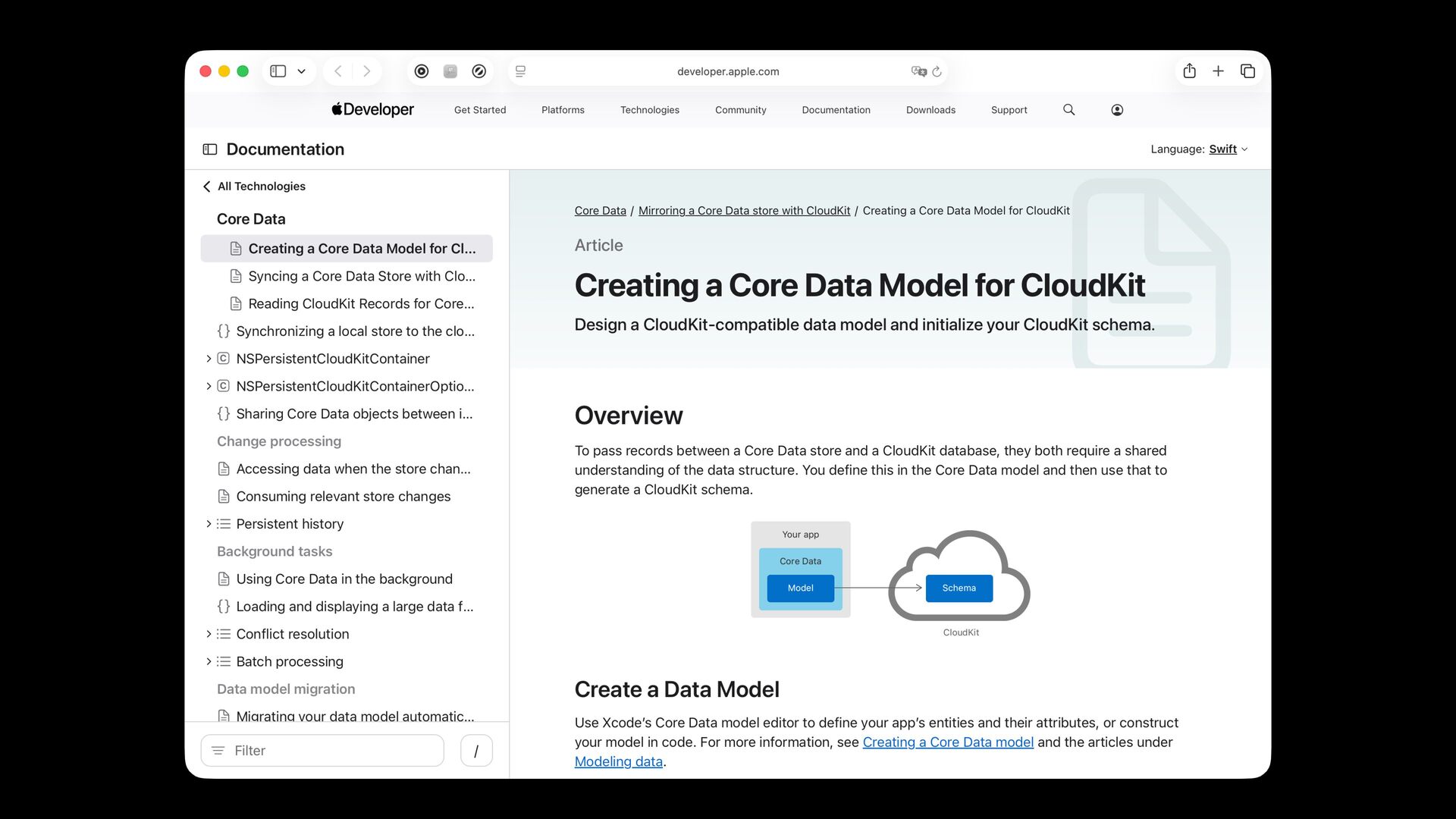This screenshot has width=1456, height=819.
Task: Click the Safari share icon
Action: click(1189, 71)
